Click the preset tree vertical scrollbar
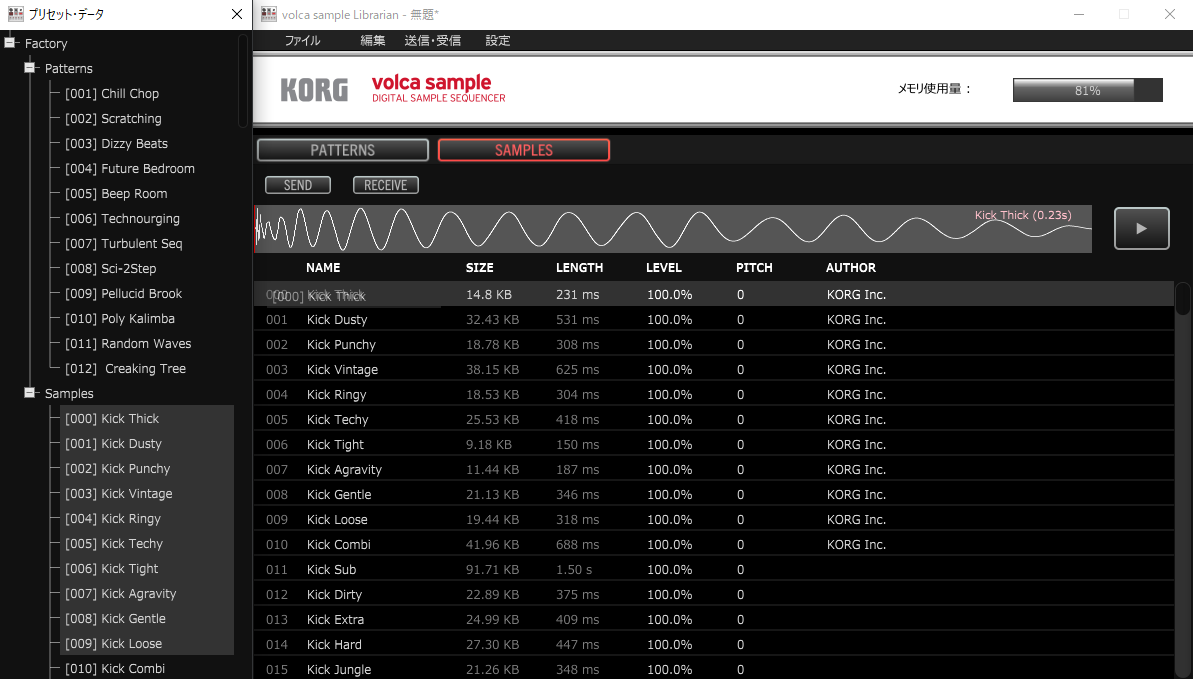The height and width of the screenshot is (679, 1193). tap(243, 81)
